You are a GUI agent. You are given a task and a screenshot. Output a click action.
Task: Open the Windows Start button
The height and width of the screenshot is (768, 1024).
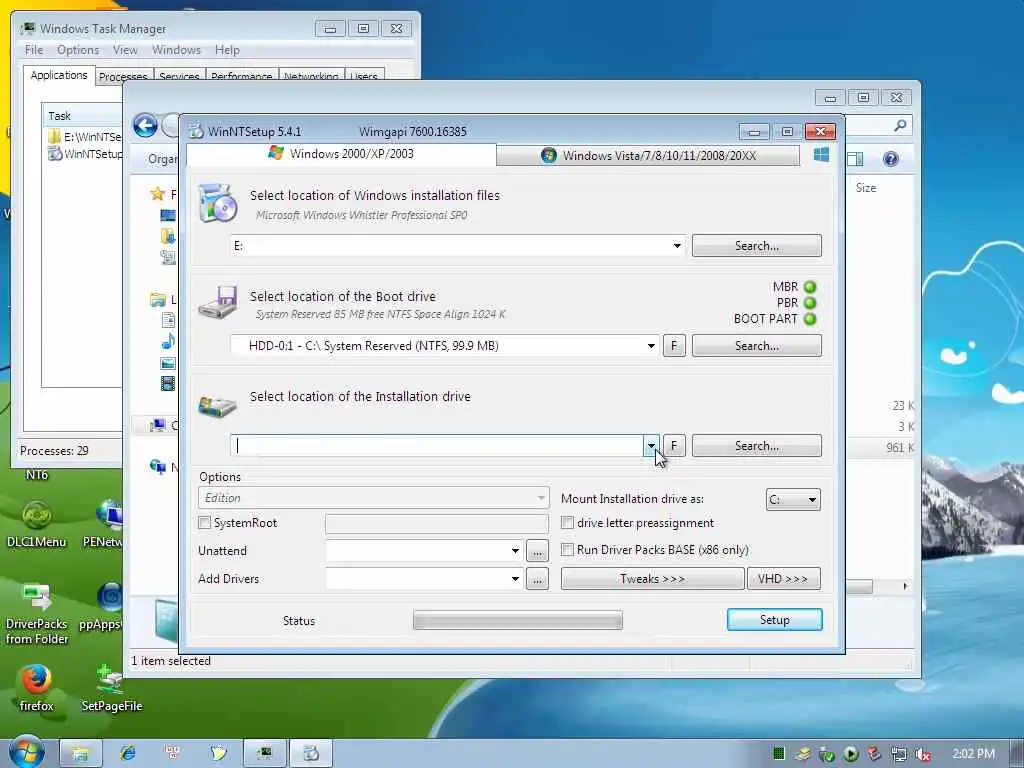tap(26, 752)
